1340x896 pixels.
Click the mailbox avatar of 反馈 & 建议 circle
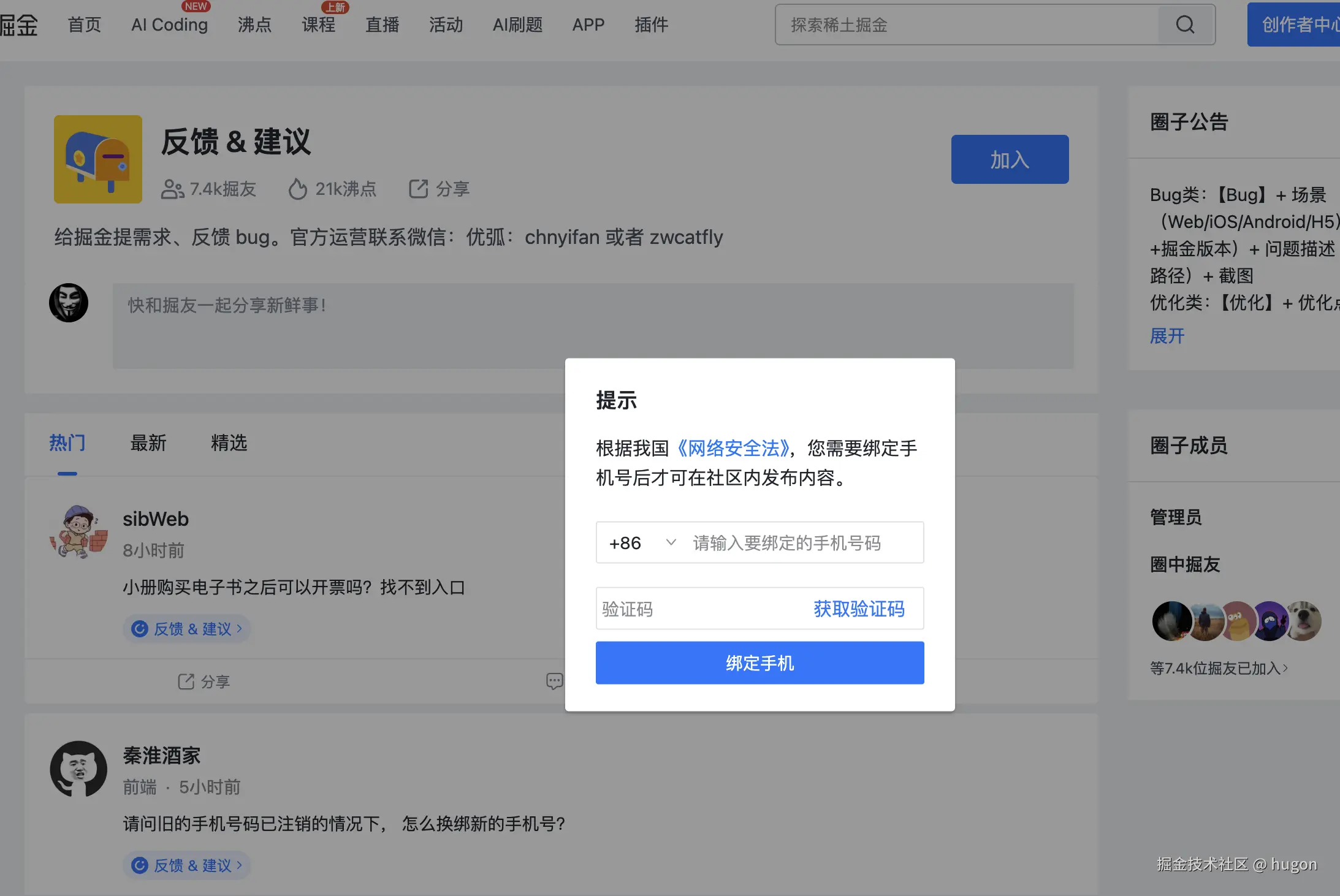[97, 159]
